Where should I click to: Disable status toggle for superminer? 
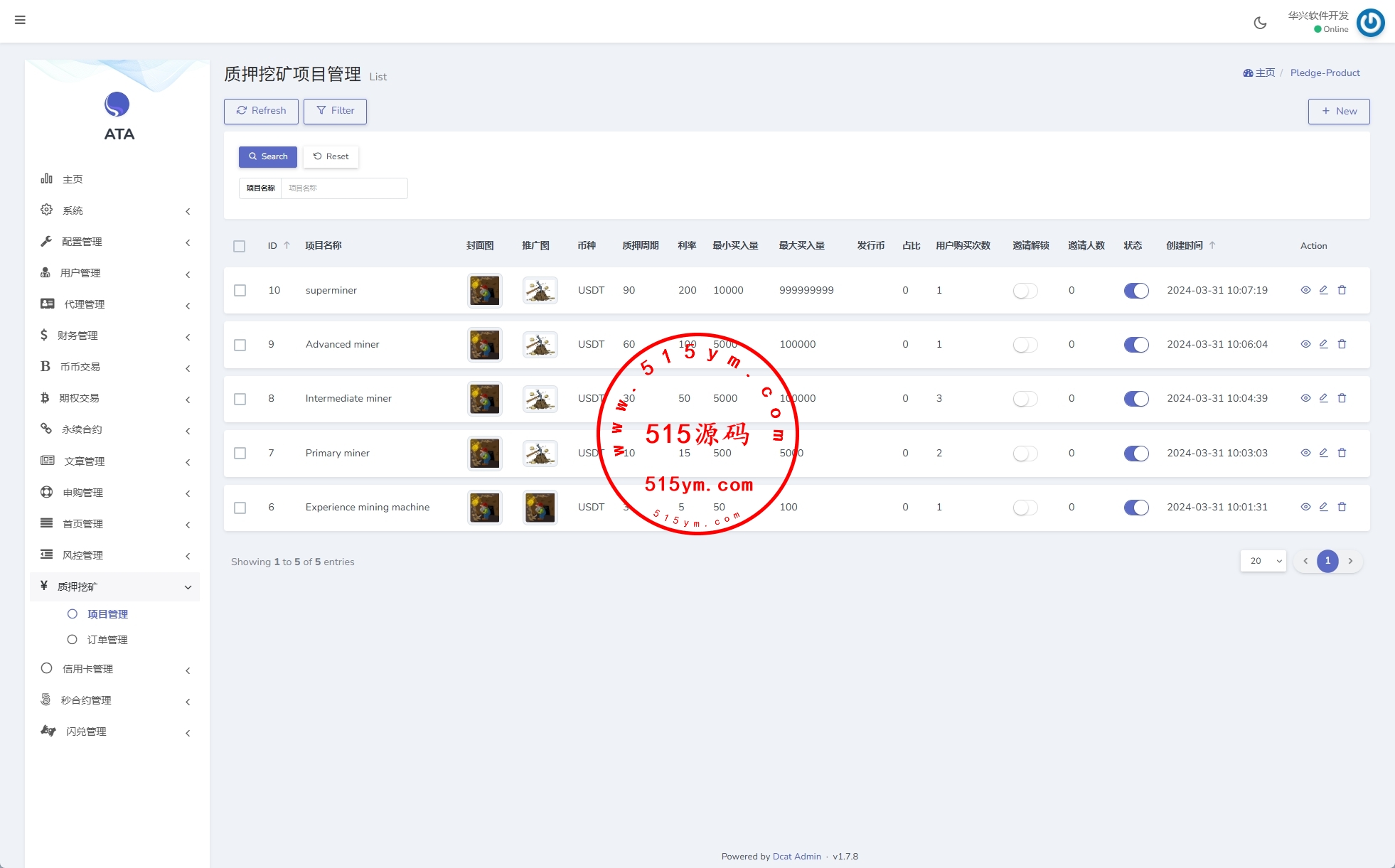click(1135, 290)
